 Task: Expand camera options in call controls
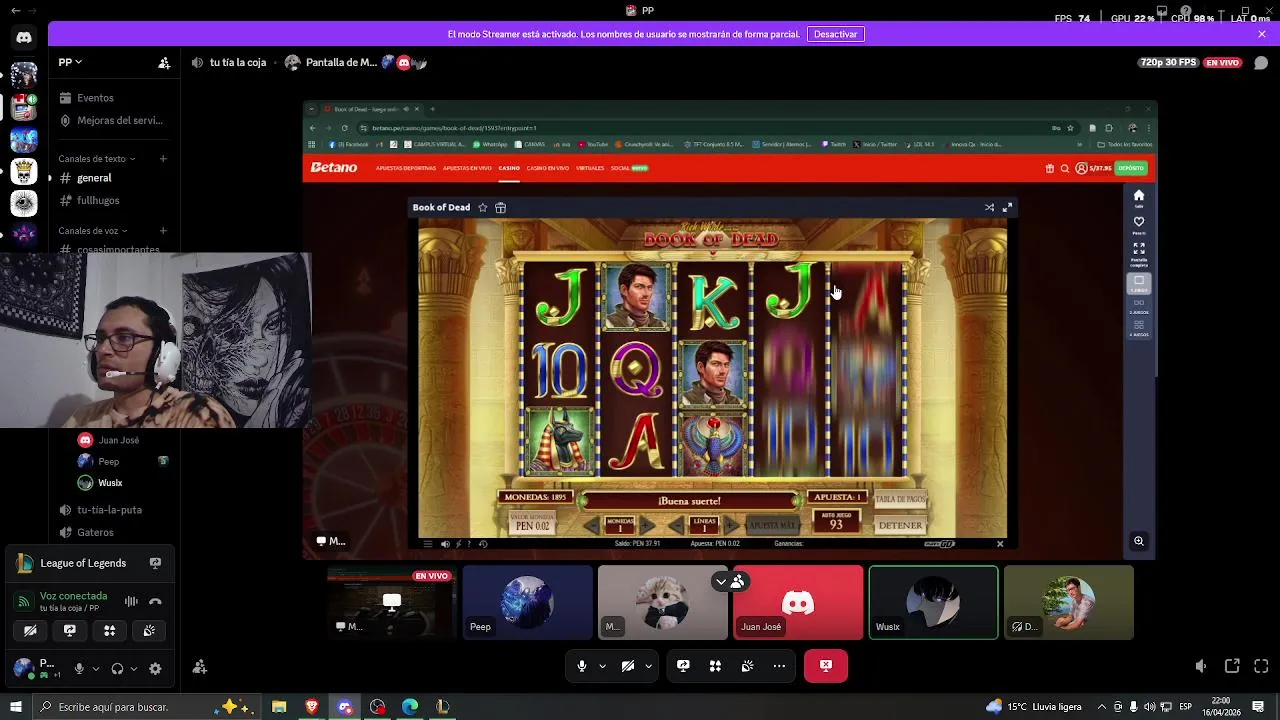coord(648,666)
